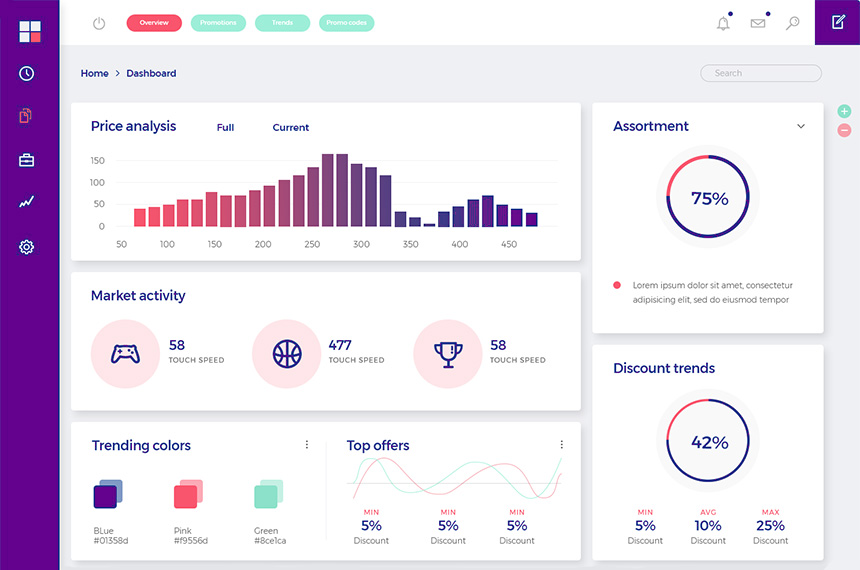Image resolution: width=860 pixels, height=570 pixels.
Task: Open Trending colors three-dot menu
Action: (307, 444)
